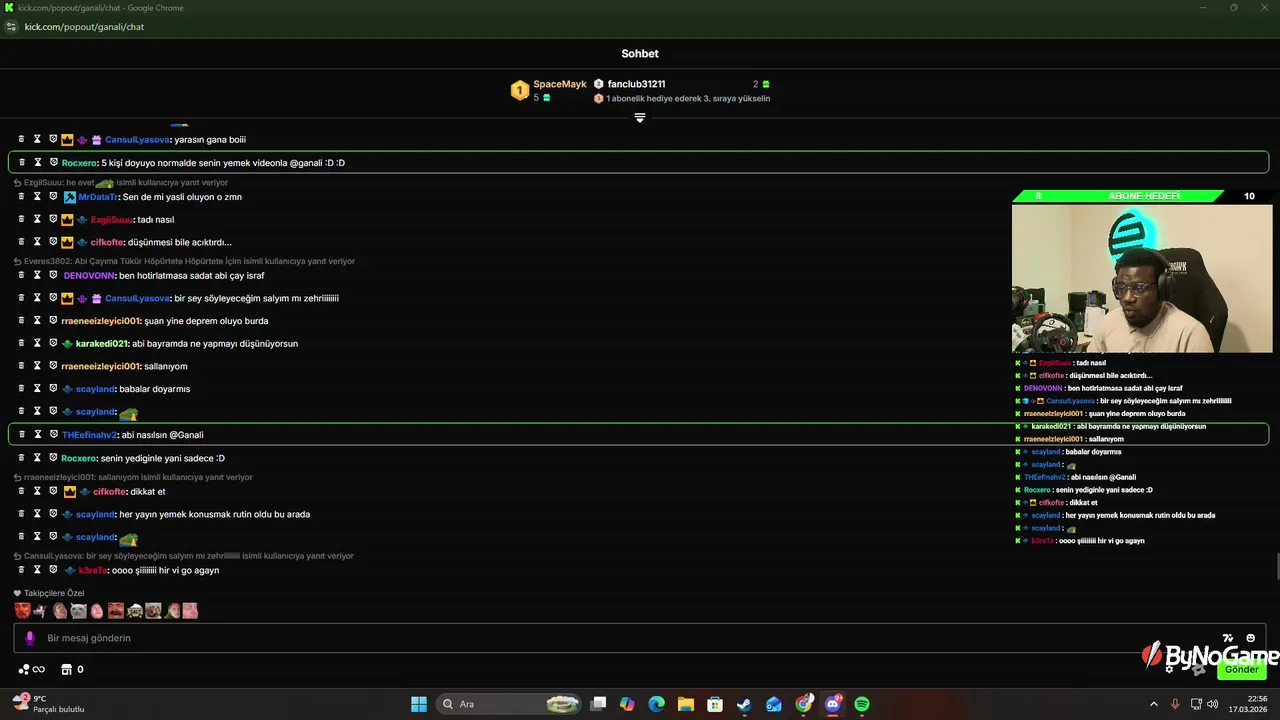Open k3reTe's username link
The width and height of the screenshot is (1280, 720).
tap(93, 570)
